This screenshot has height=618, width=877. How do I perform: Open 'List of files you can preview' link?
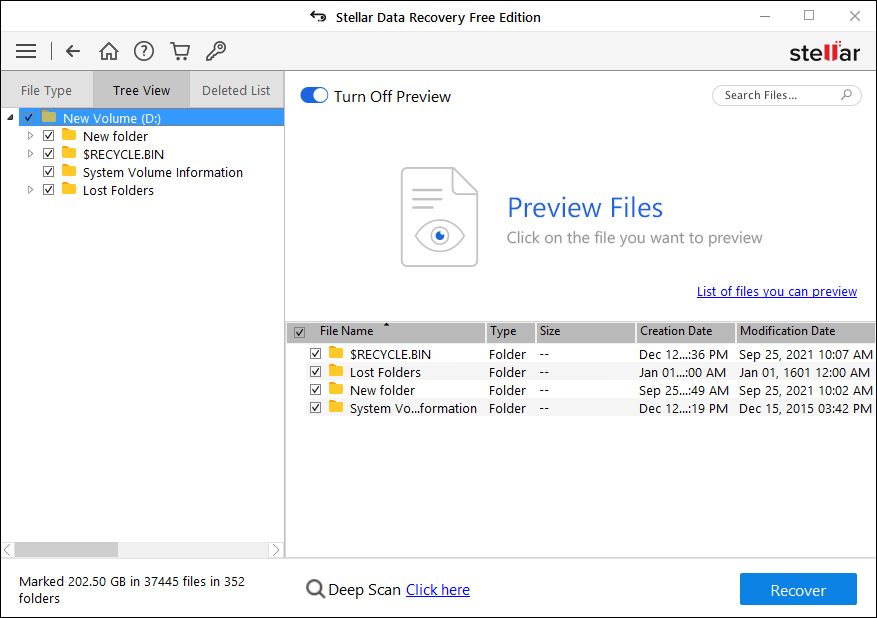point(776,291)
